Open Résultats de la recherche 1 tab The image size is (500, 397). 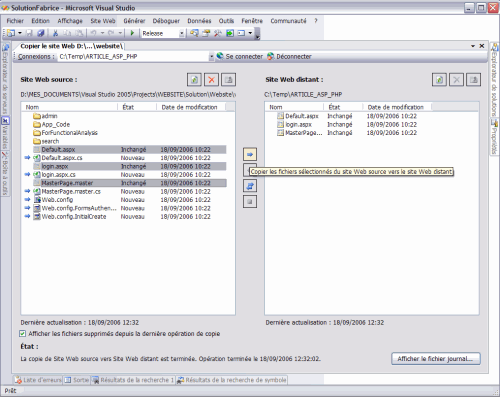click(x=133, y=380)
